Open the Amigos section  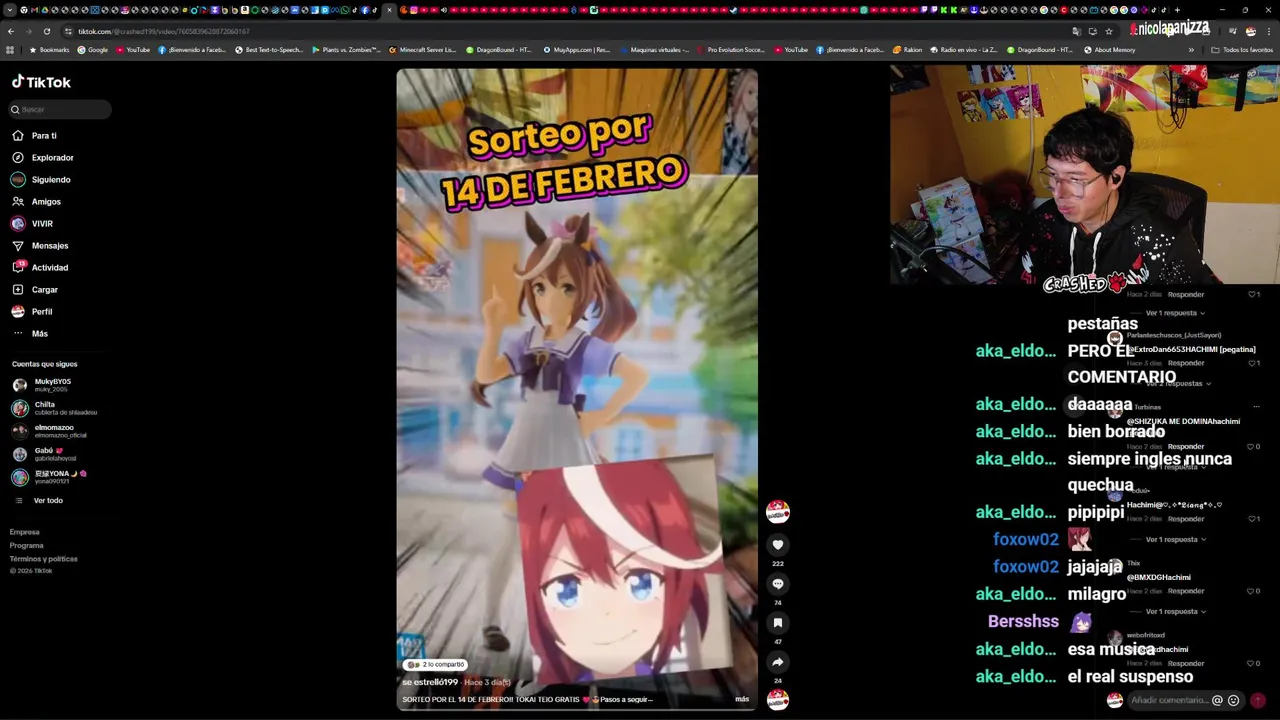point(36,201)
